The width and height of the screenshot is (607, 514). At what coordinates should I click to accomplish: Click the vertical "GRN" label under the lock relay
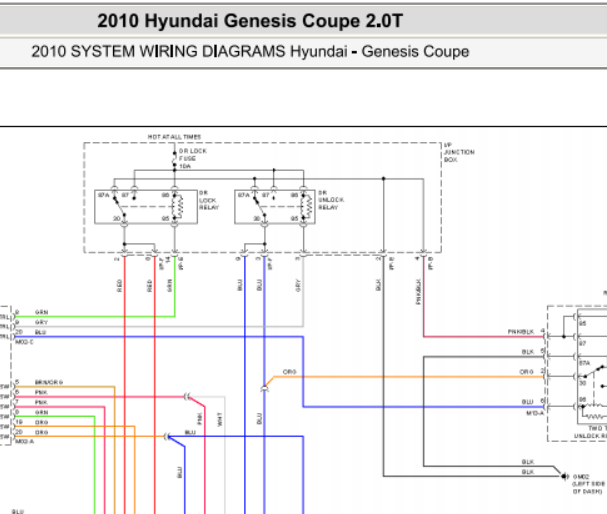tap(169, 286)
